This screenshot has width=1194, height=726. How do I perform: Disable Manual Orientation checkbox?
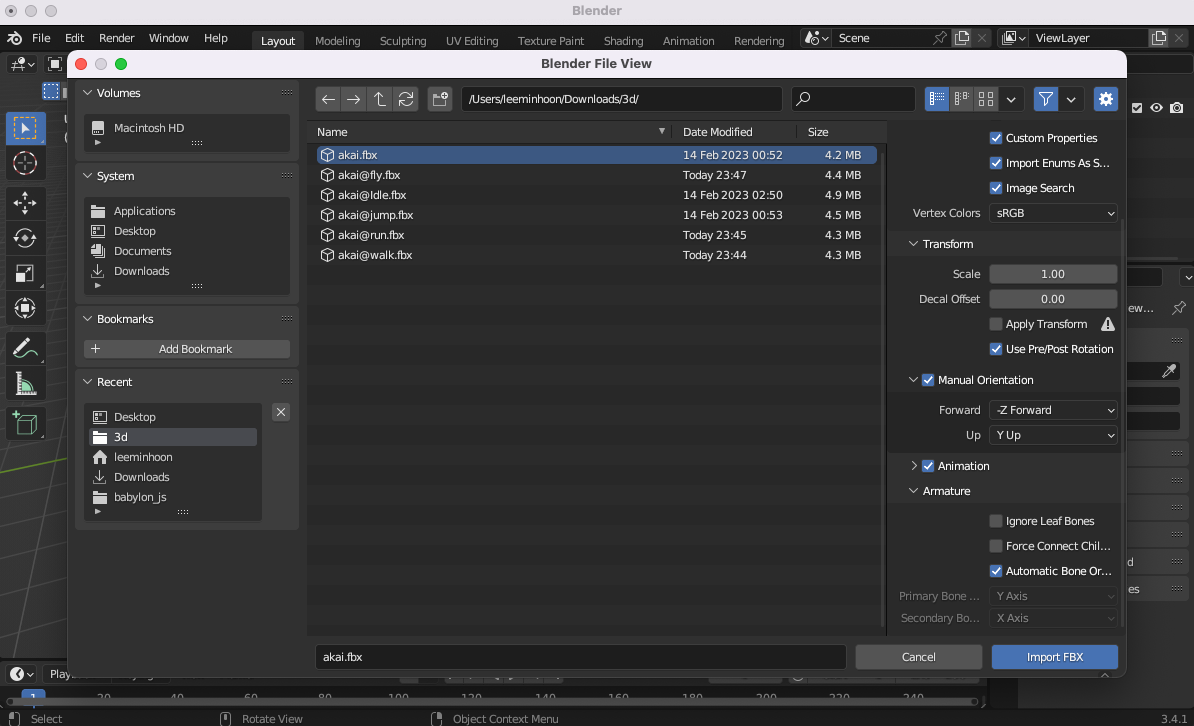coord(927,380)
